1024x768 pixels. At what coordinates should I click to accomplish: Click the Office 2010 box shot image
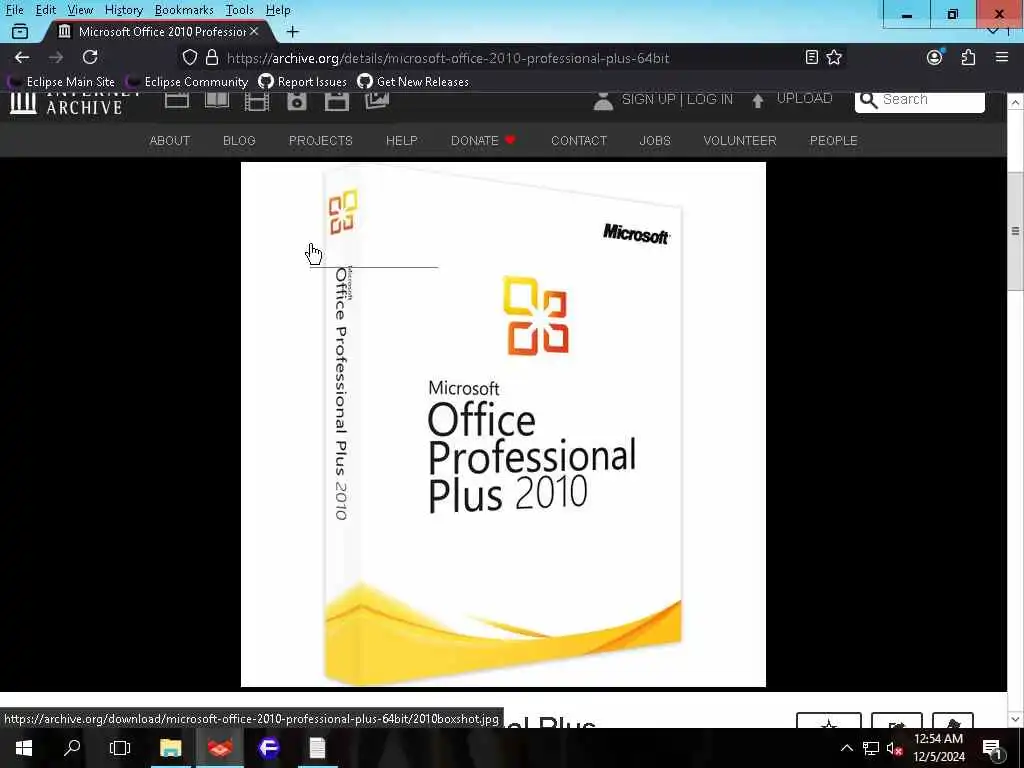click(x=503, y=424)
